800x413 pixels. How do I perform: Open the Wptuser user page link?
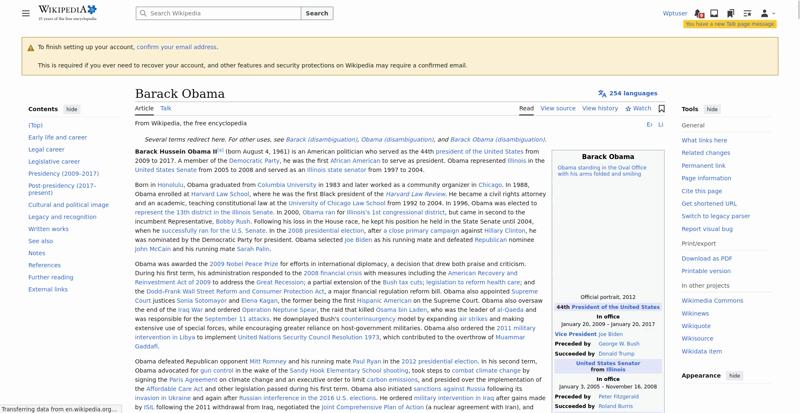(674, 13)
